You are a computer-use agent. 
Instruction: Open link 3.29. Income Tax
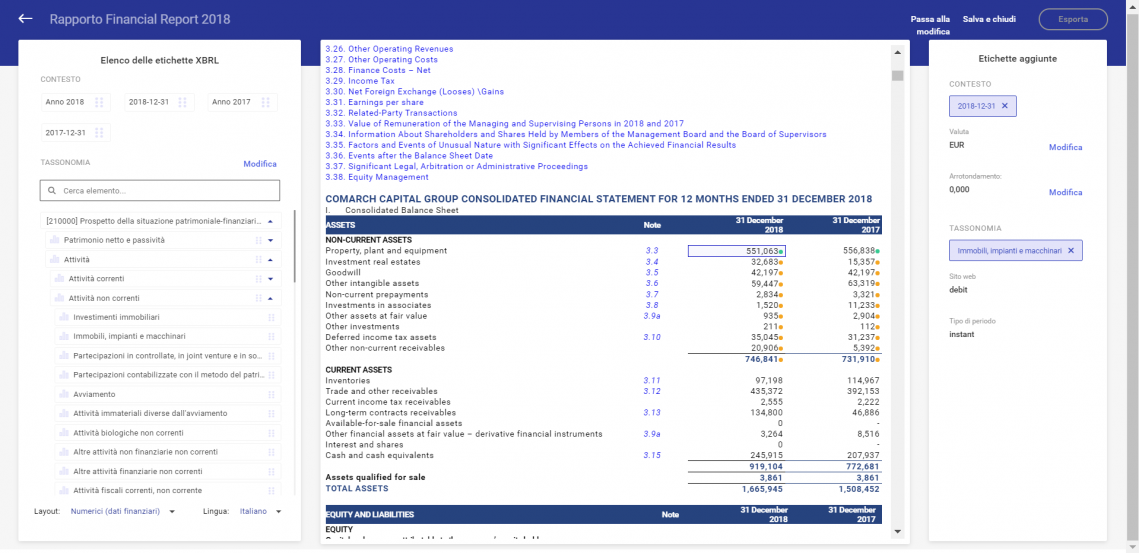[x=360, y=81]
